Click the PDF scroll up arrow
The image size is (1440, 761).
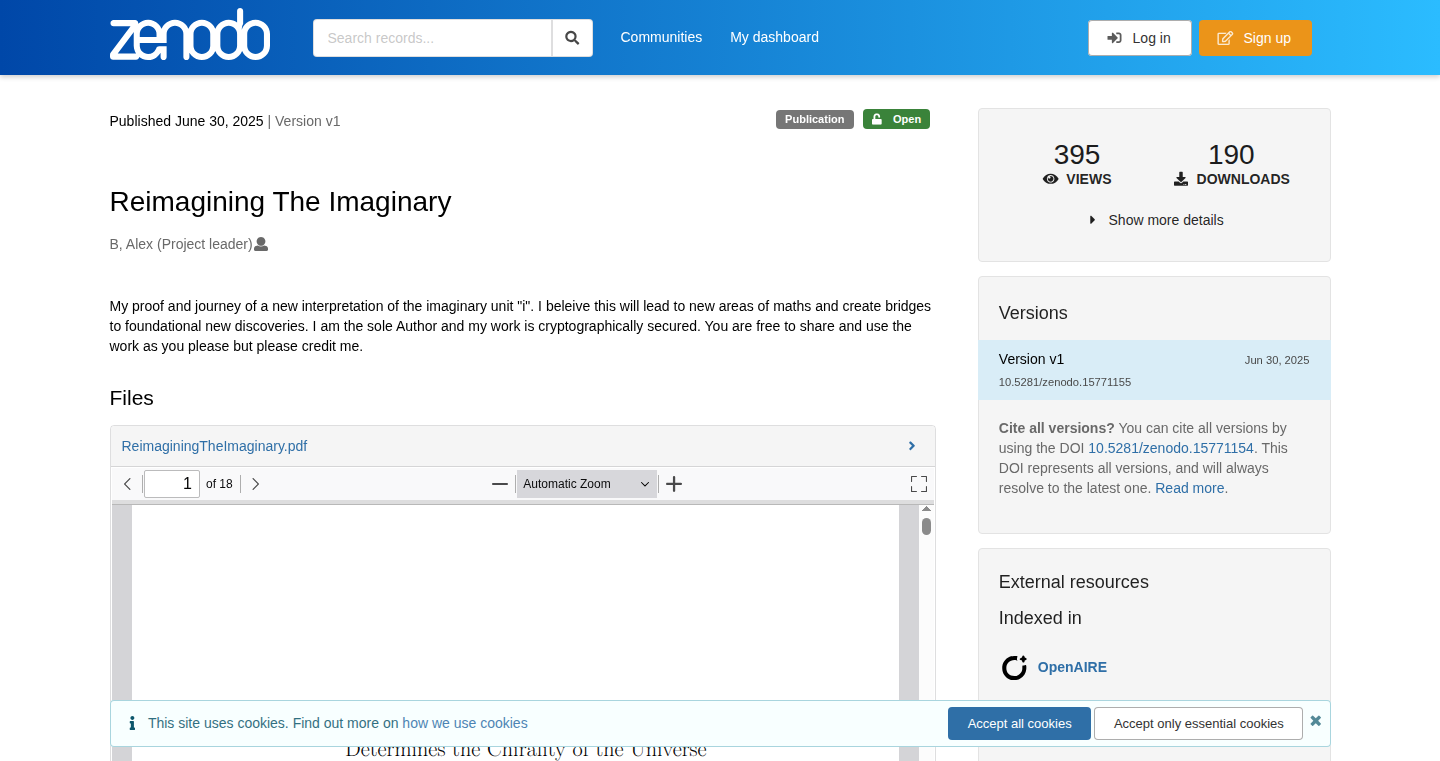tap(926, 509)
